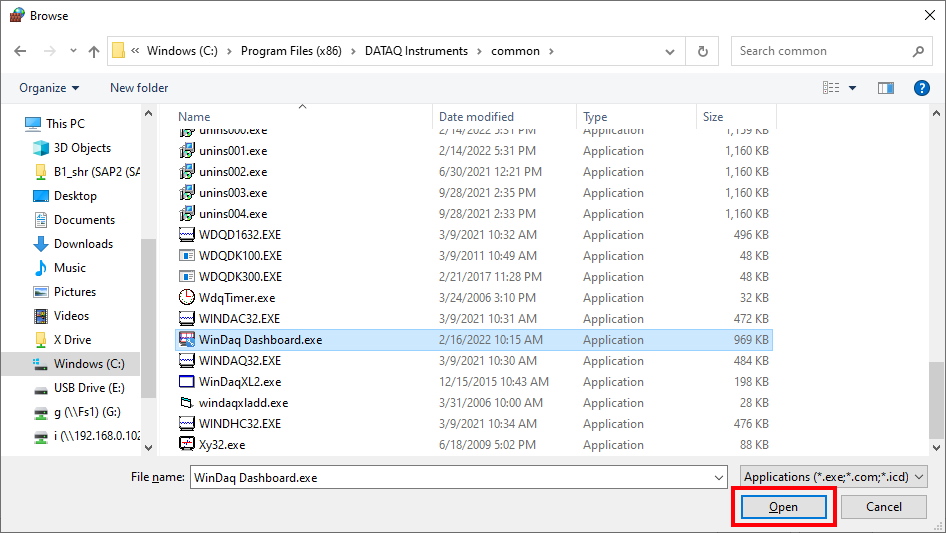The image size is (946, 533).
Task: Click New folder
Action: point(139,88)
